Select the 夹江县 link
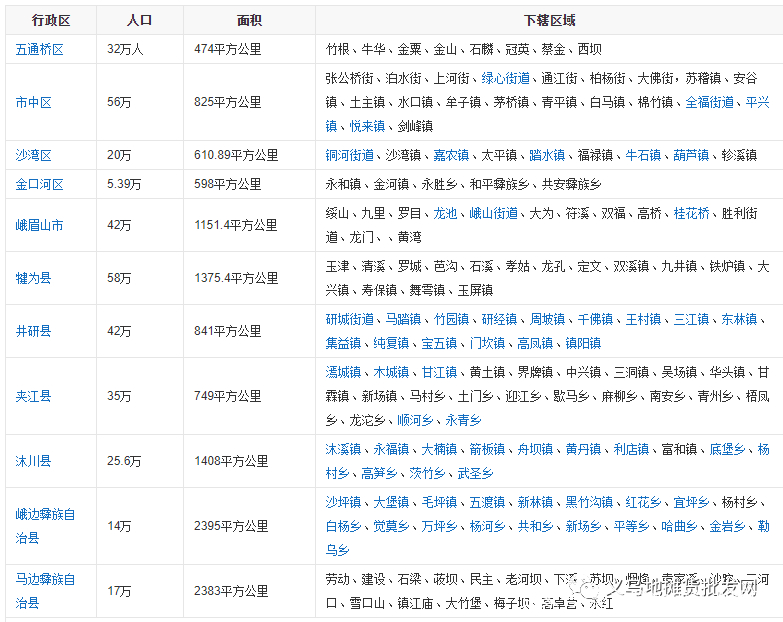The width and height of the screenshot is (783, 622). click(x=34, y=396)
